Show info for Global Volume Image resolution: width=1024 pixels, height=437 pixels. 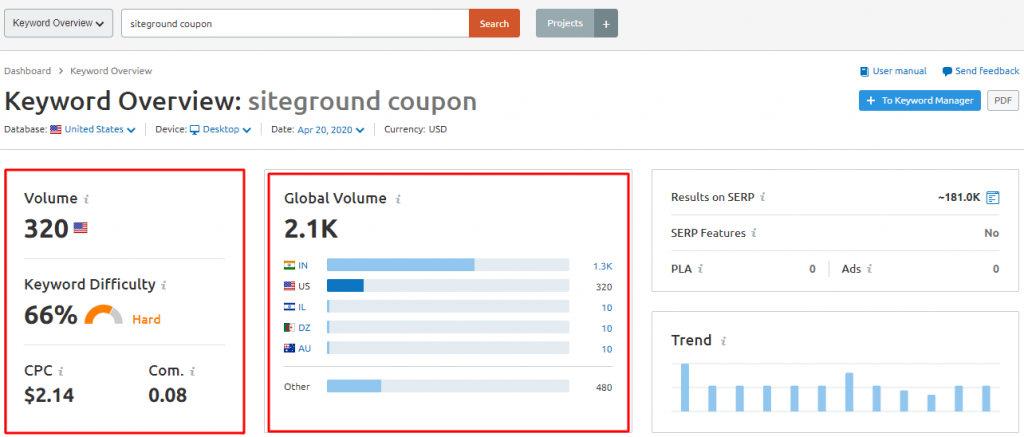pyautogui.click(x=398, y=199)
